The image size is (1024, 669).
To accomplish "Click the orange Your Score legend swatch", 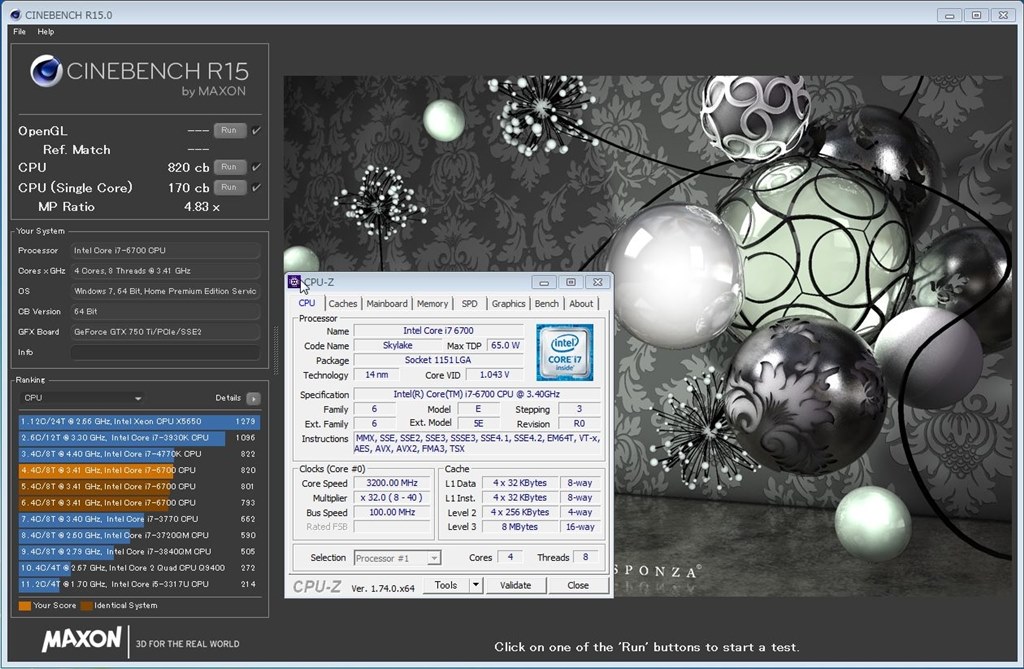I will coord(25,606).
